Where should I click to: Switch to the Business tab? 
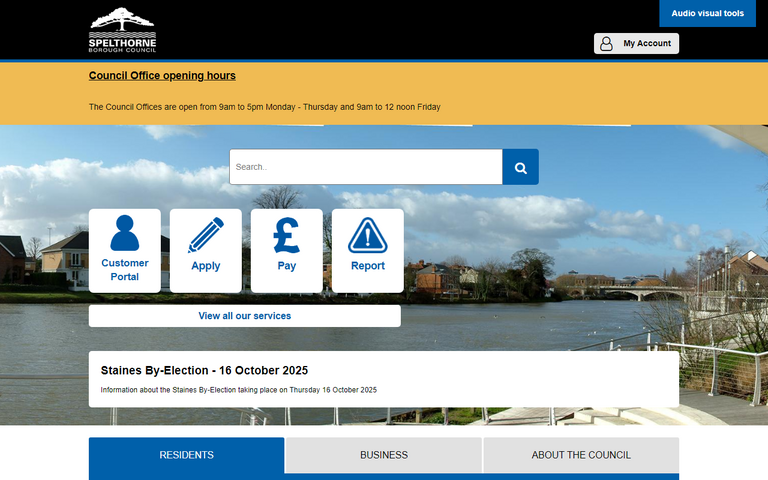[x=384, y=455]
